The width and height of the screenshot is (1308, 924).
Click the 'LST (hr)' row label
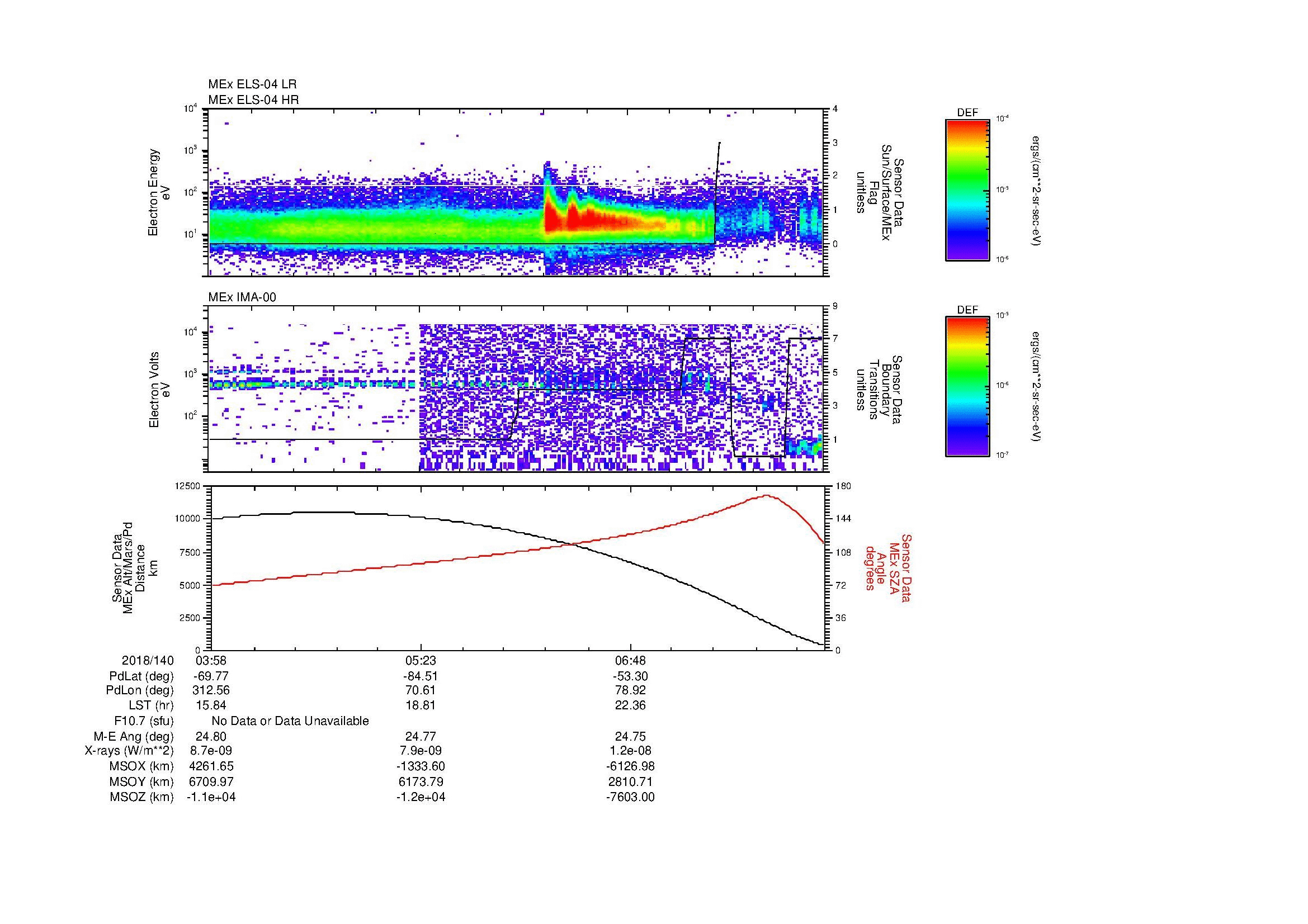(151, 706)
